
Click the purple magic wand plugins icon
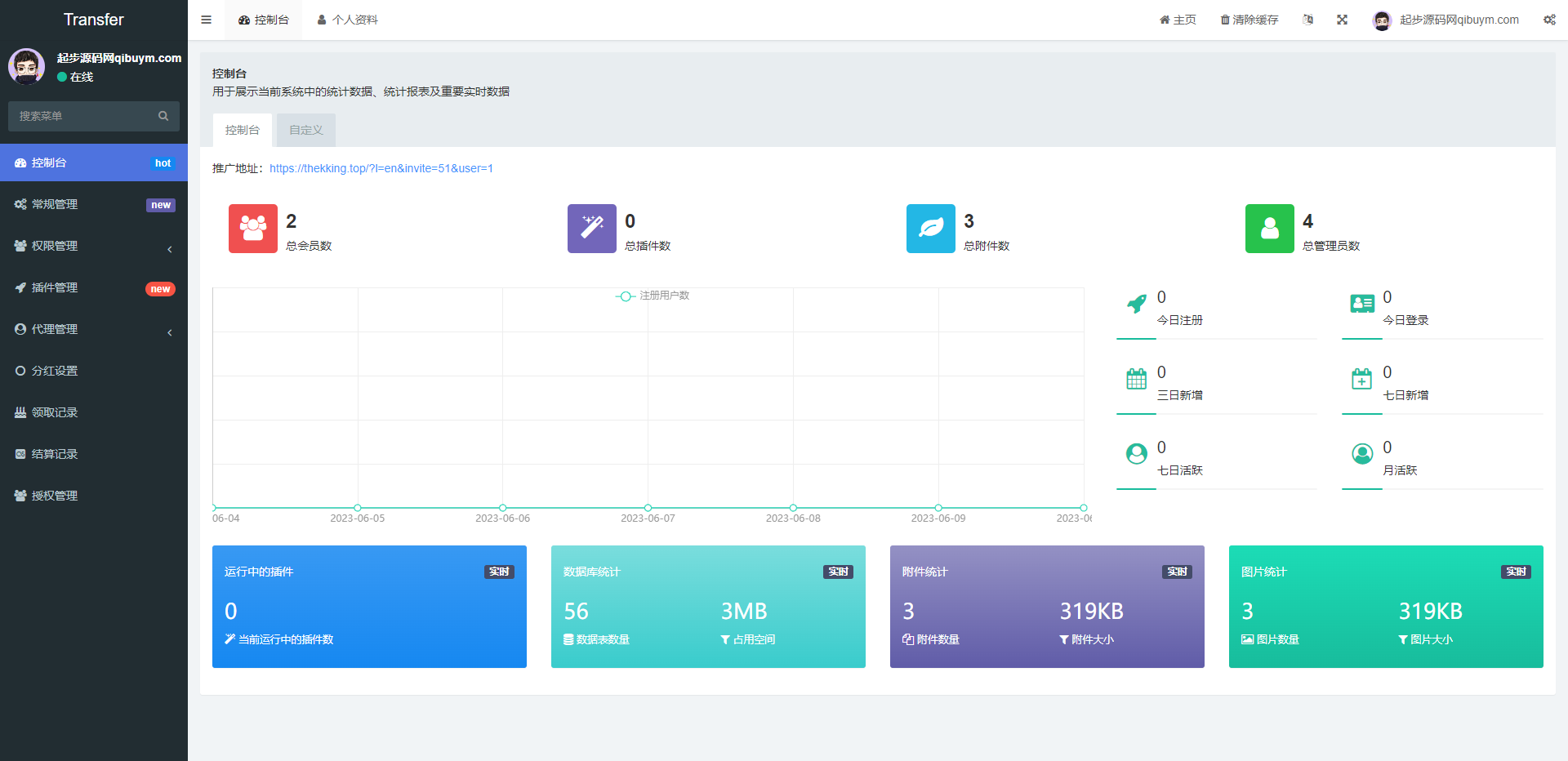[x=592, y=229]
